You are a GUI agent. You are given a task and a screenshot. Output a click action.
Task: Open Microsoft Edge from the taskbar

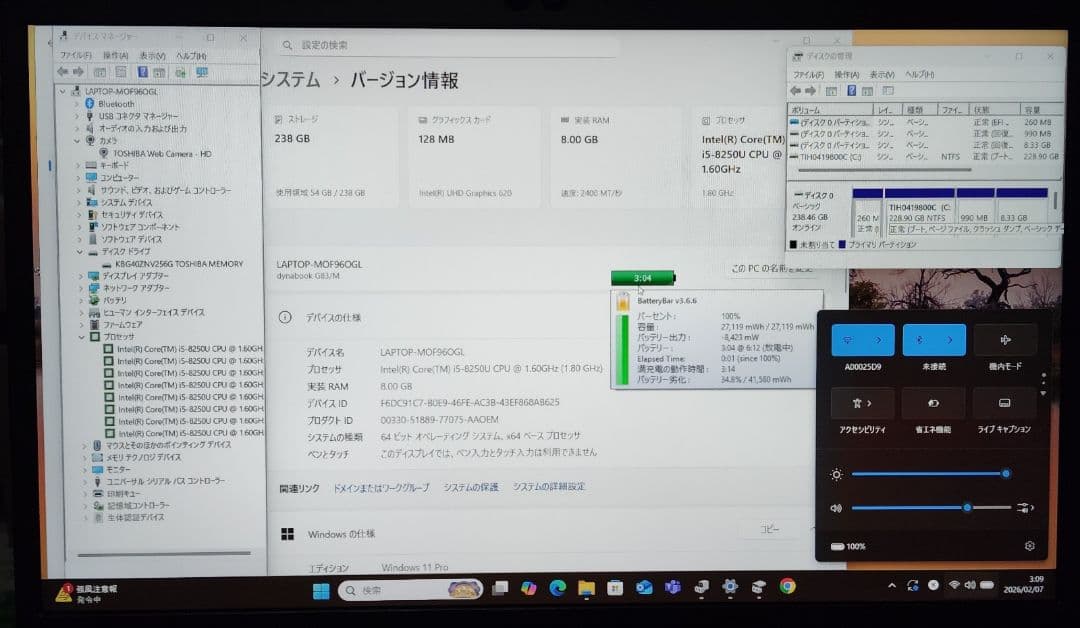pyautogui.click(x=557, y=587)
